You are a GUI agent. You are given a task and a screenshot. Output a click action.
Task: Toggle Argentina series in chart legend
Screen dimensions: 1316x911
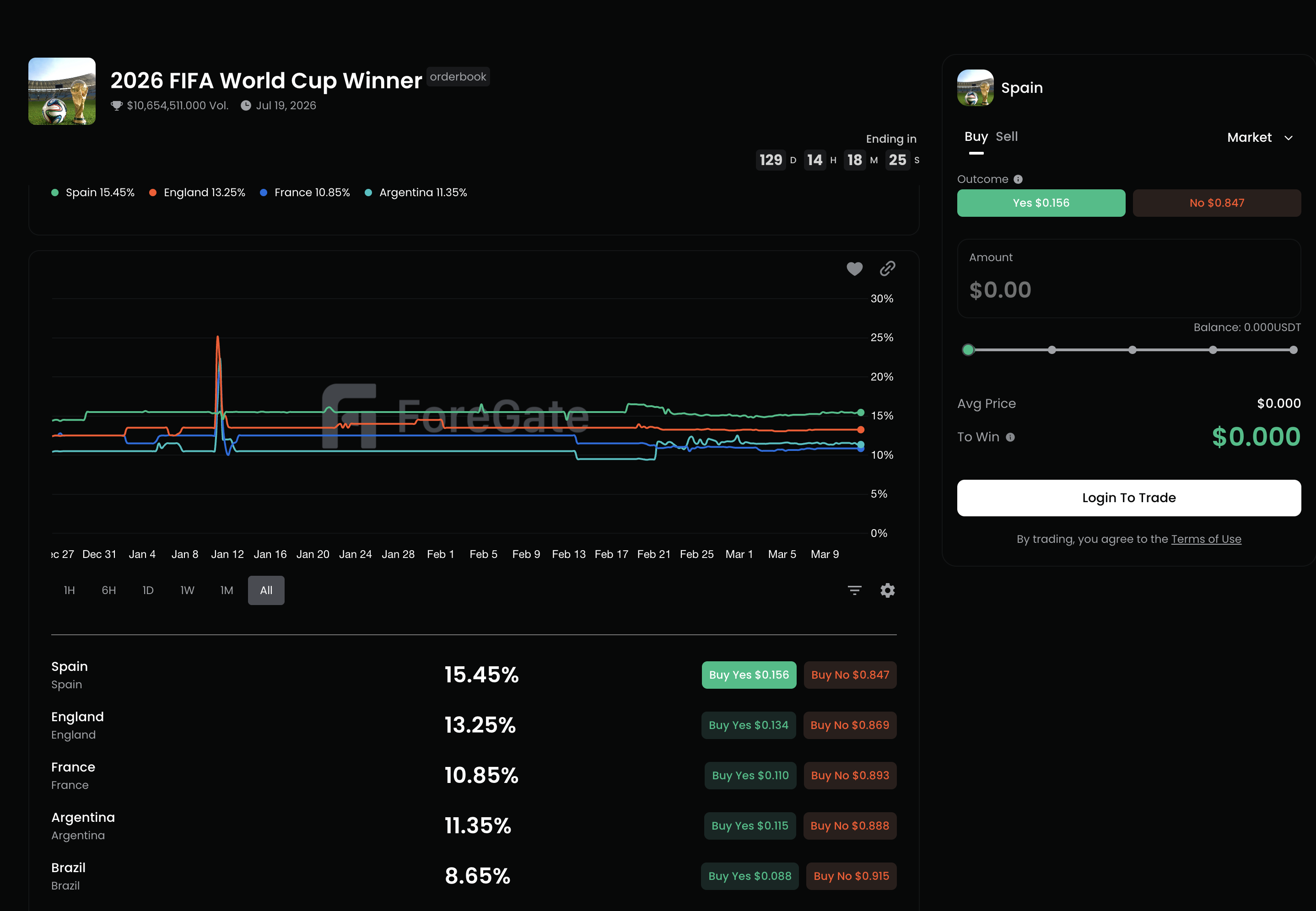click(x=416, y=193)
